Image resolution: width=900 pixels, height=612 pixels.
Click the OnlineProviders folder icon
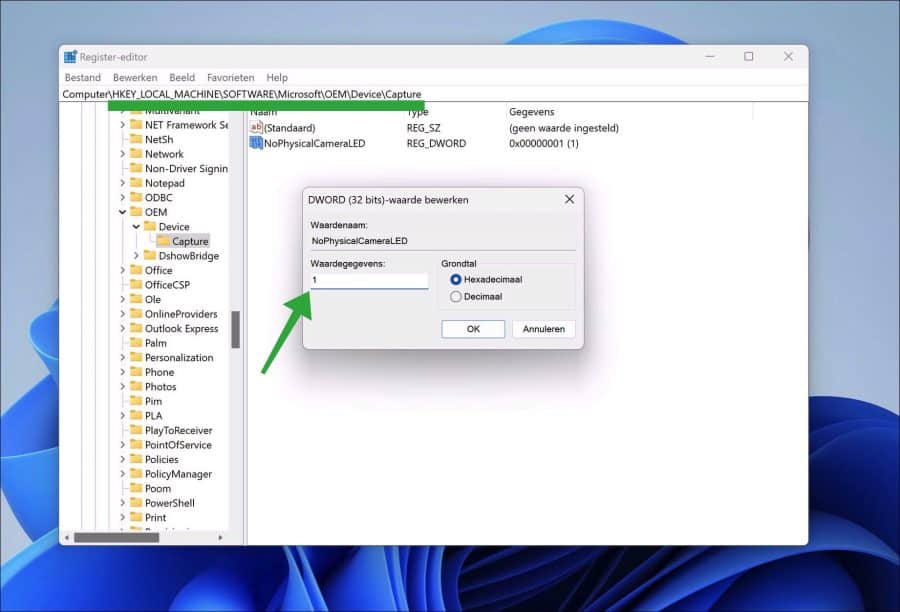136,313
